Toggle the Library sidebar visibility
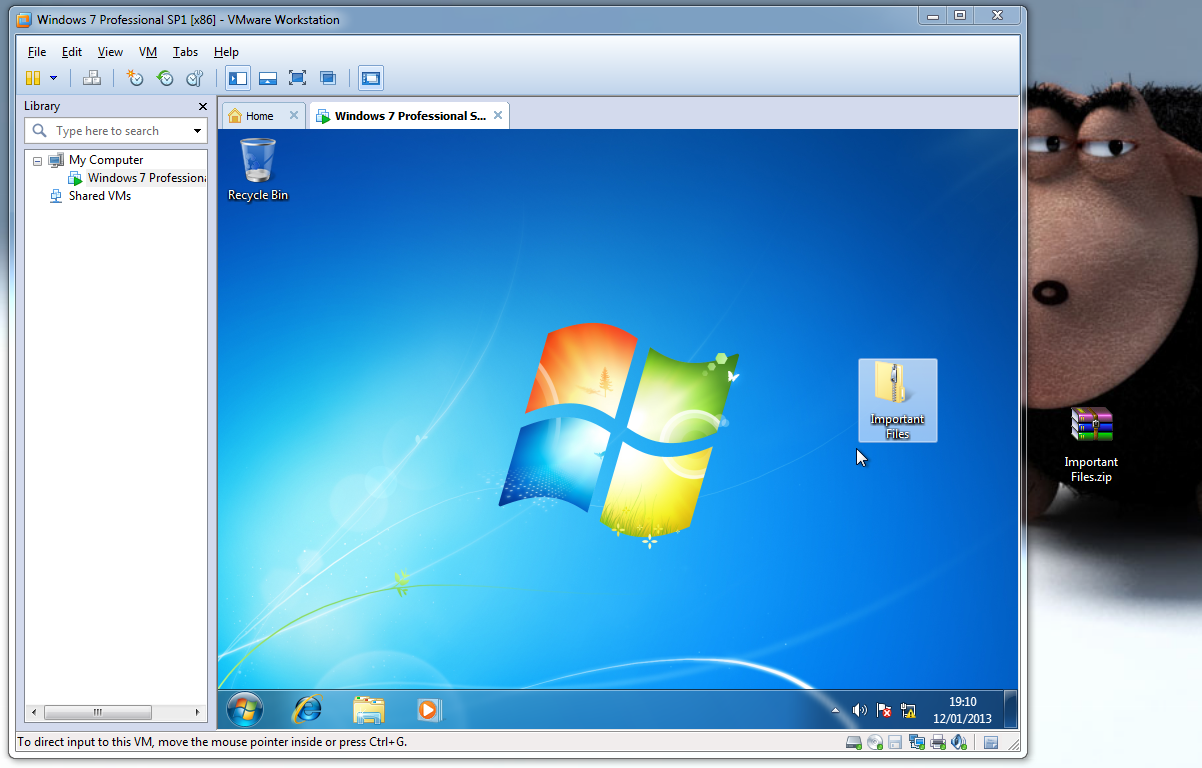The image size is (1202, 768). pyautogui.click(x=237, y=78)
